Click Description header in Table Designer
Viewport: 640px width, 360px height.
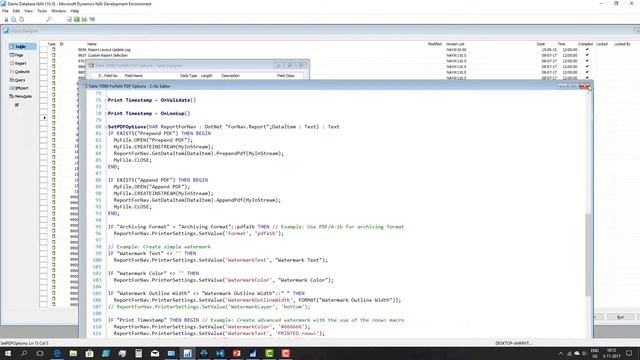[x=231, y=76]
